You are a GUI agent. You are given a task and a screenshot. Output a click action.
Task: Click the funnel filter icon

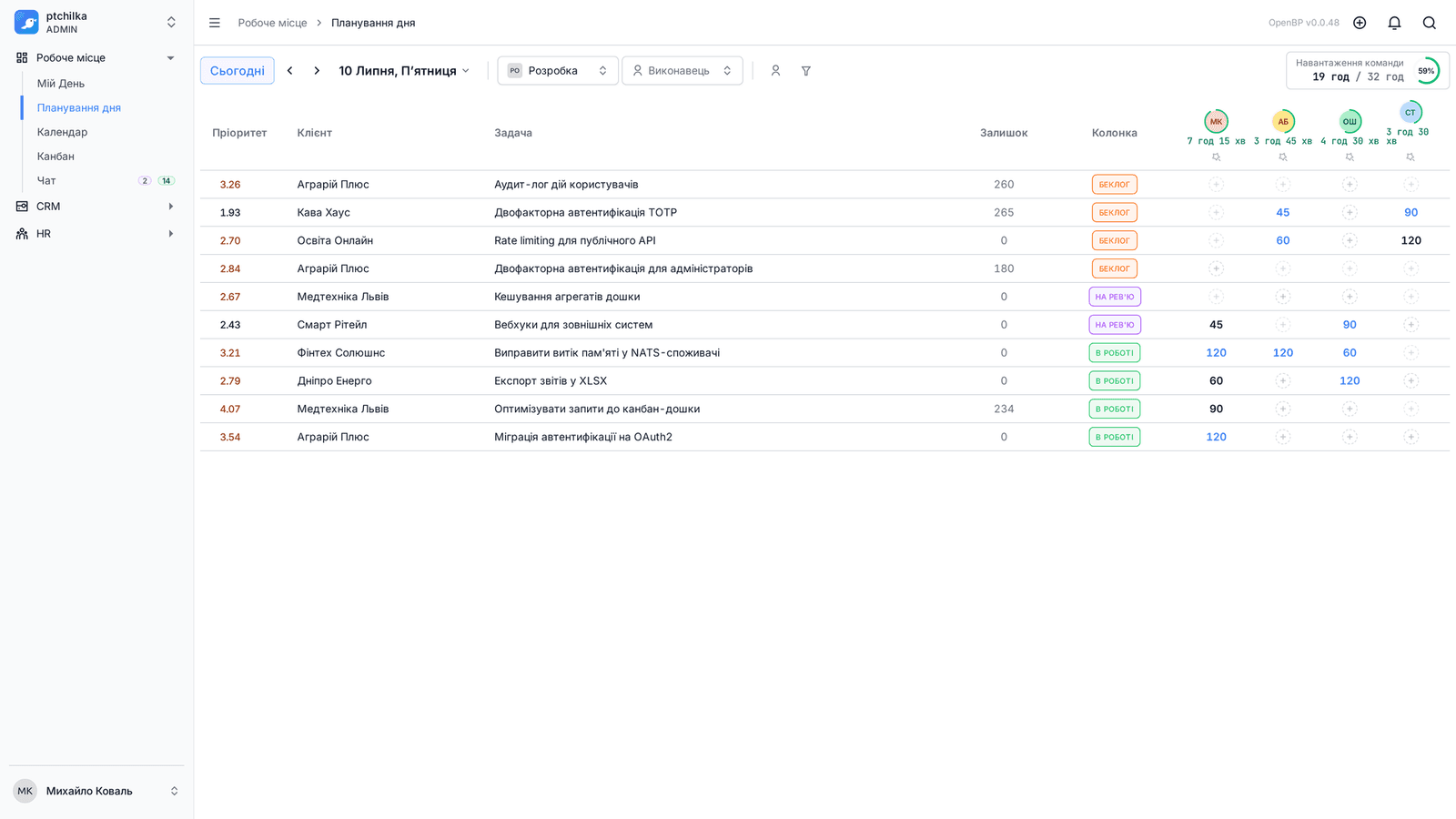coord(806,71)
